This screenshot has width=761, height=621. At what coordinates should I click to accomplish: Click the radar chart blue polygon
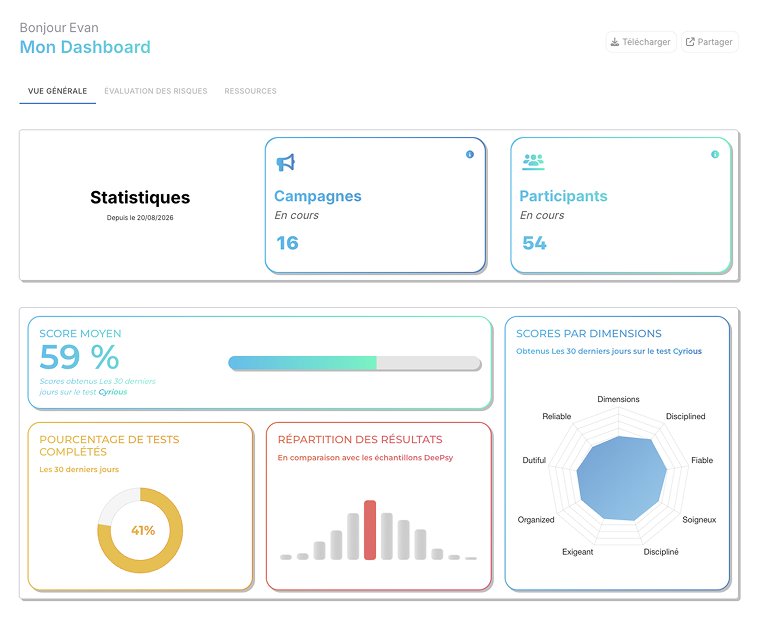coord(622,479)
